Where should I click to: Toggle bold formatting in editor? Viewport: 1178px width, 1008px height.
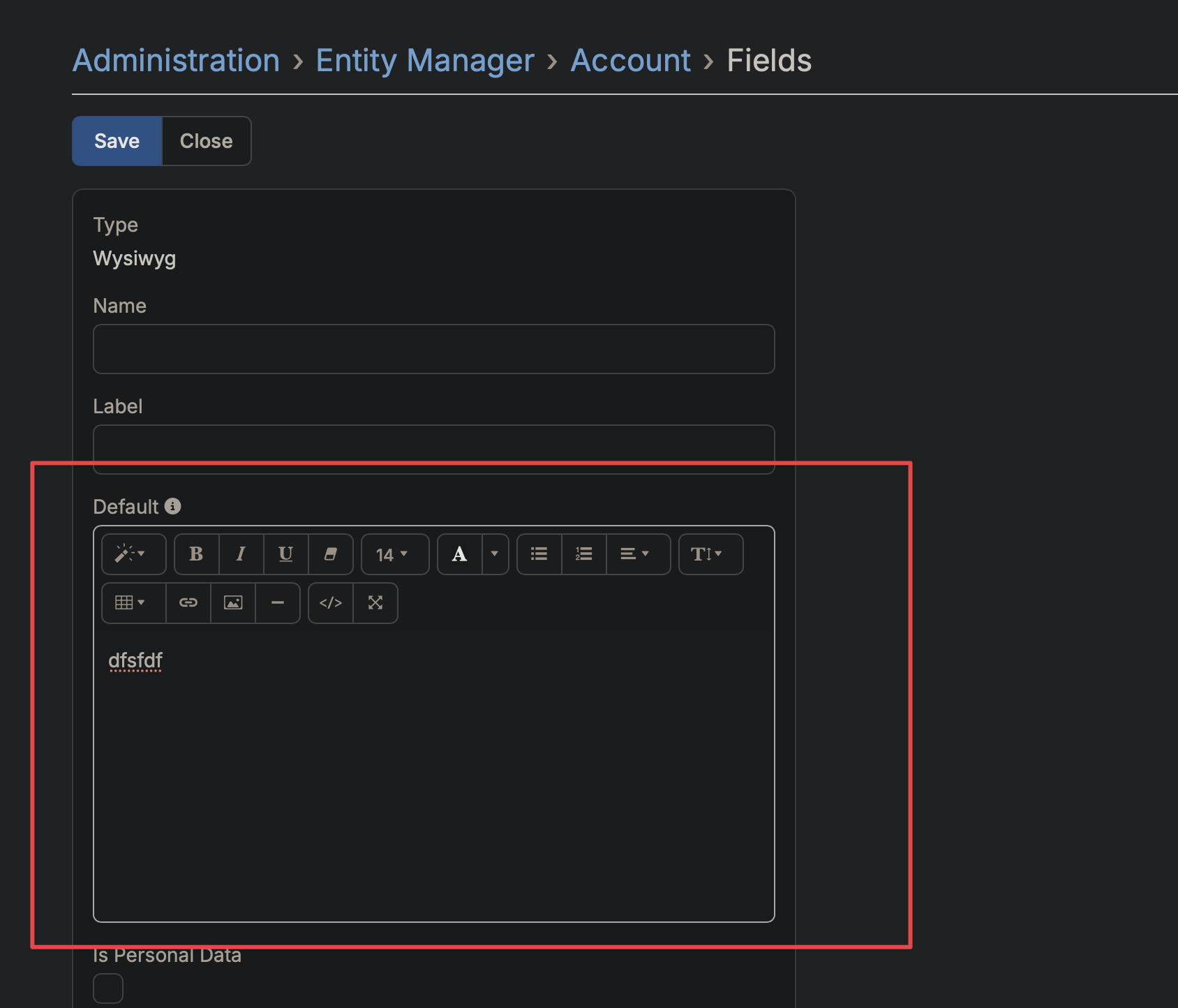coord(196,554)
